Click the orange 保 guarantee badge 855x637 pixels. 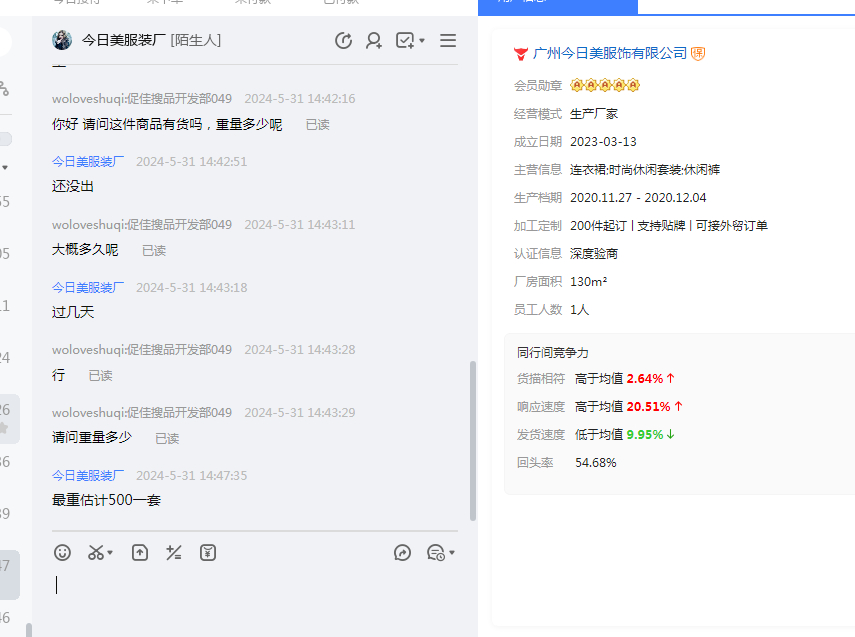click(698, 53)
